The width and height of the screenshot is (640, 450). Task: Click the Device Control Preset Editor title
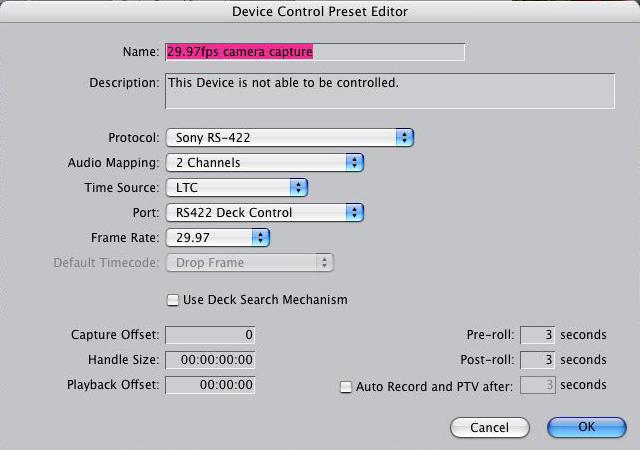pyautogui.click(x=320, y=11)
